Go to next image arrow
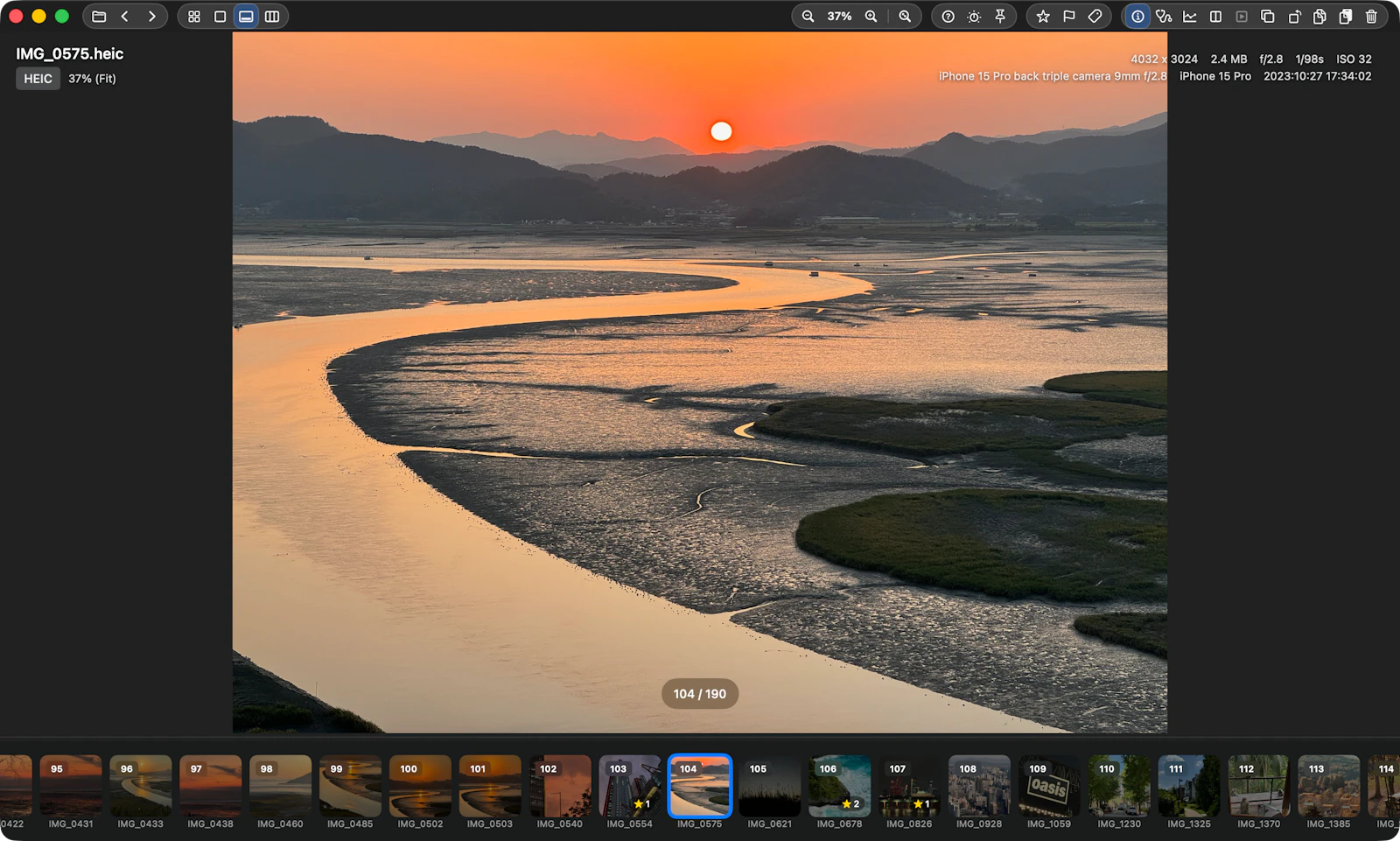1400x841 pixels. tap(152, 17)
